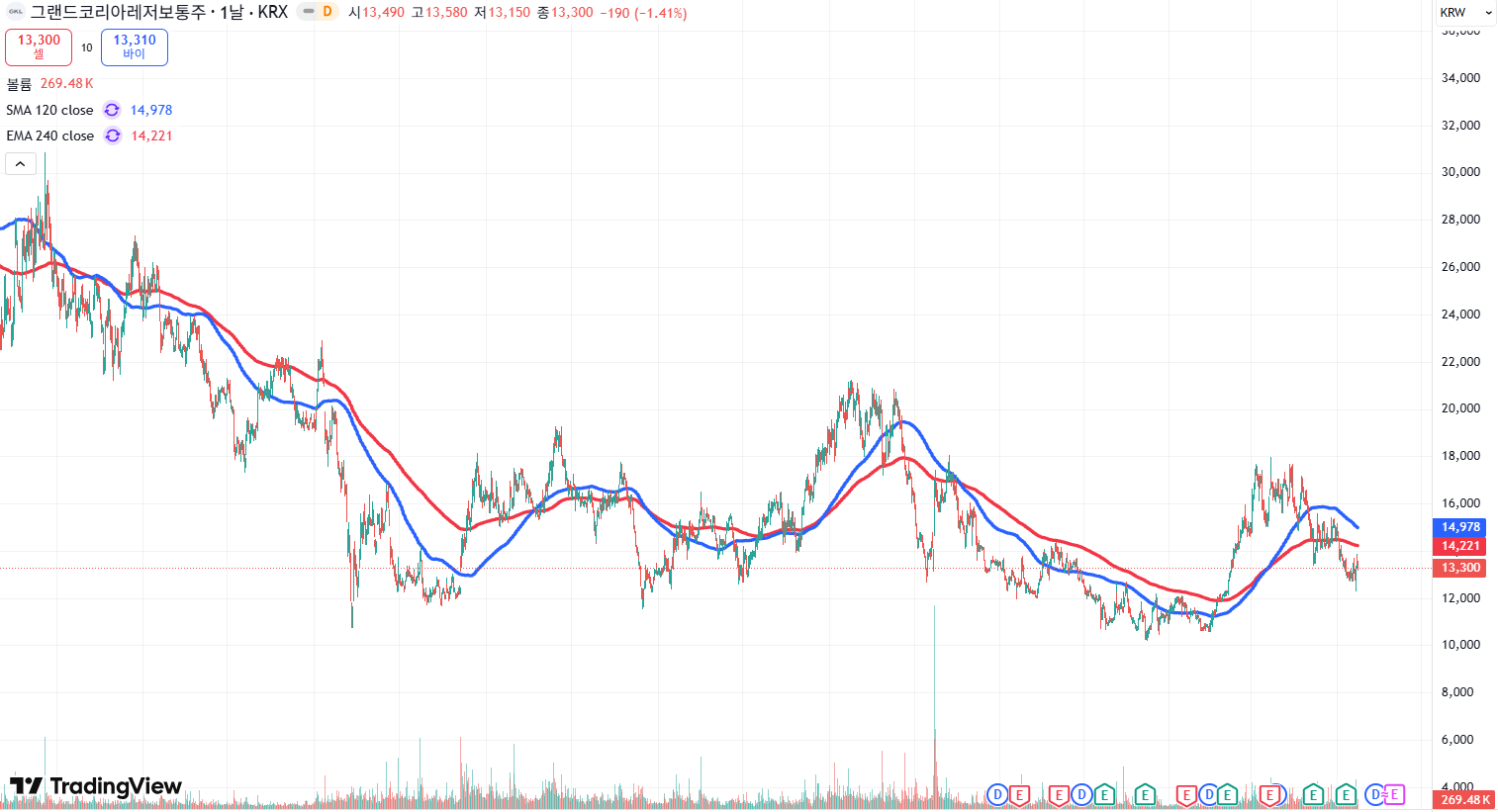1498x812 pixels.
Task: Click 20,000 on the price scale
Action: (x=1460, y=408)
